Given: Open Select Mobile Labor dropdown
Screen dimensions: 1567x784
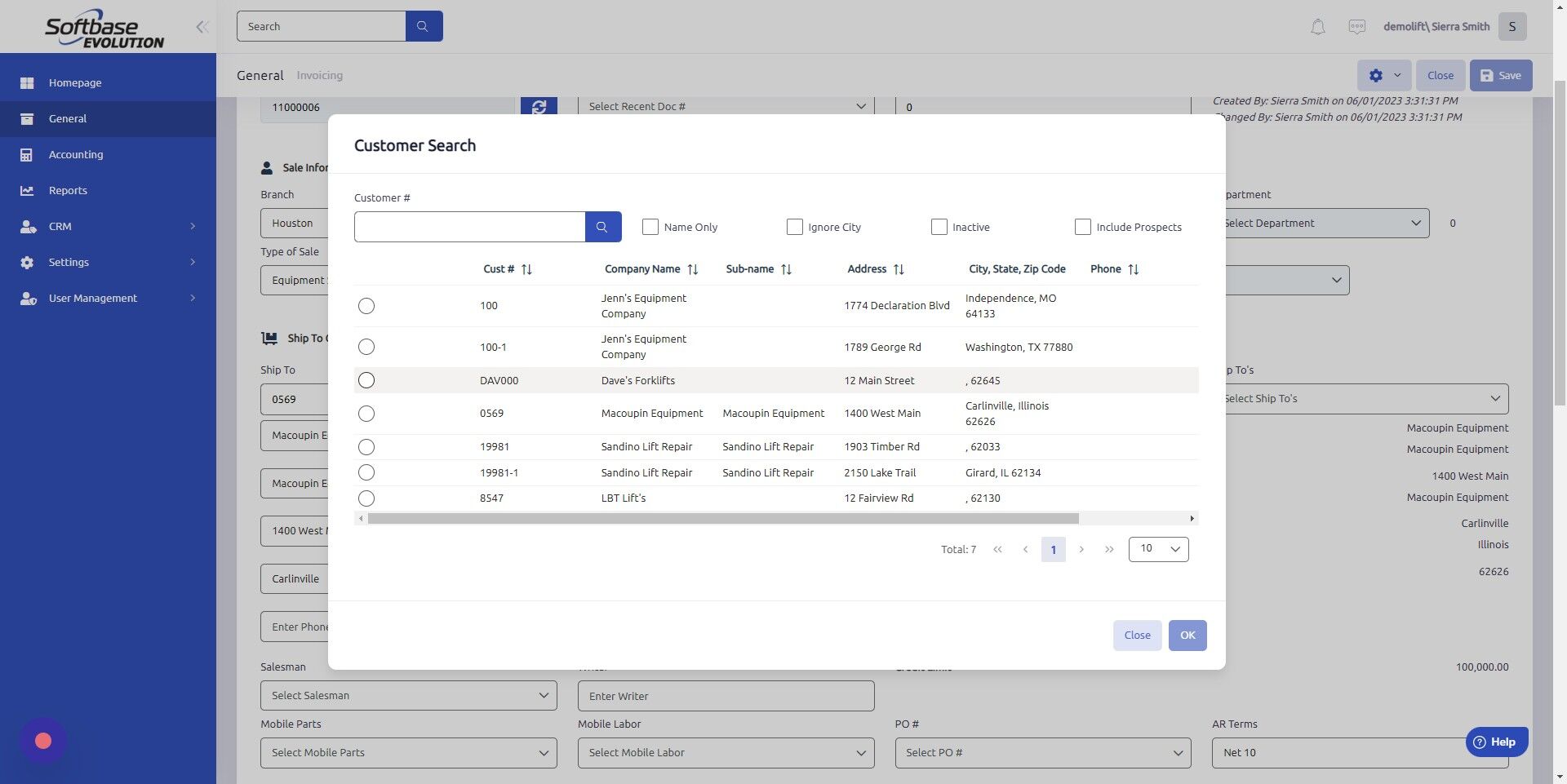Looking at the screenshot, I should tap(726, 752).
